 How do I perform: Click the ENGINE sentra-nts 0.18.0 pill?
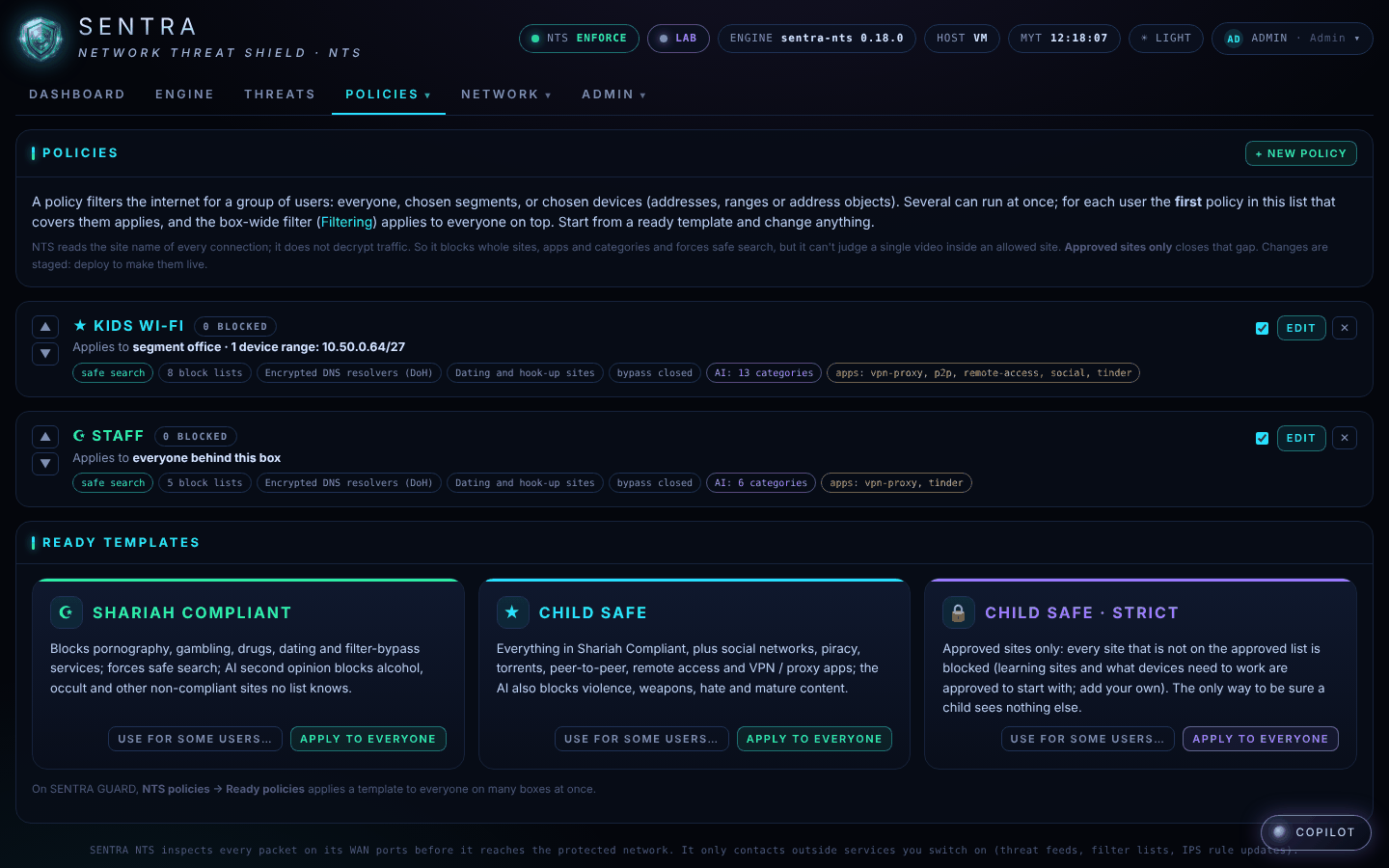(x=817, y=39)
